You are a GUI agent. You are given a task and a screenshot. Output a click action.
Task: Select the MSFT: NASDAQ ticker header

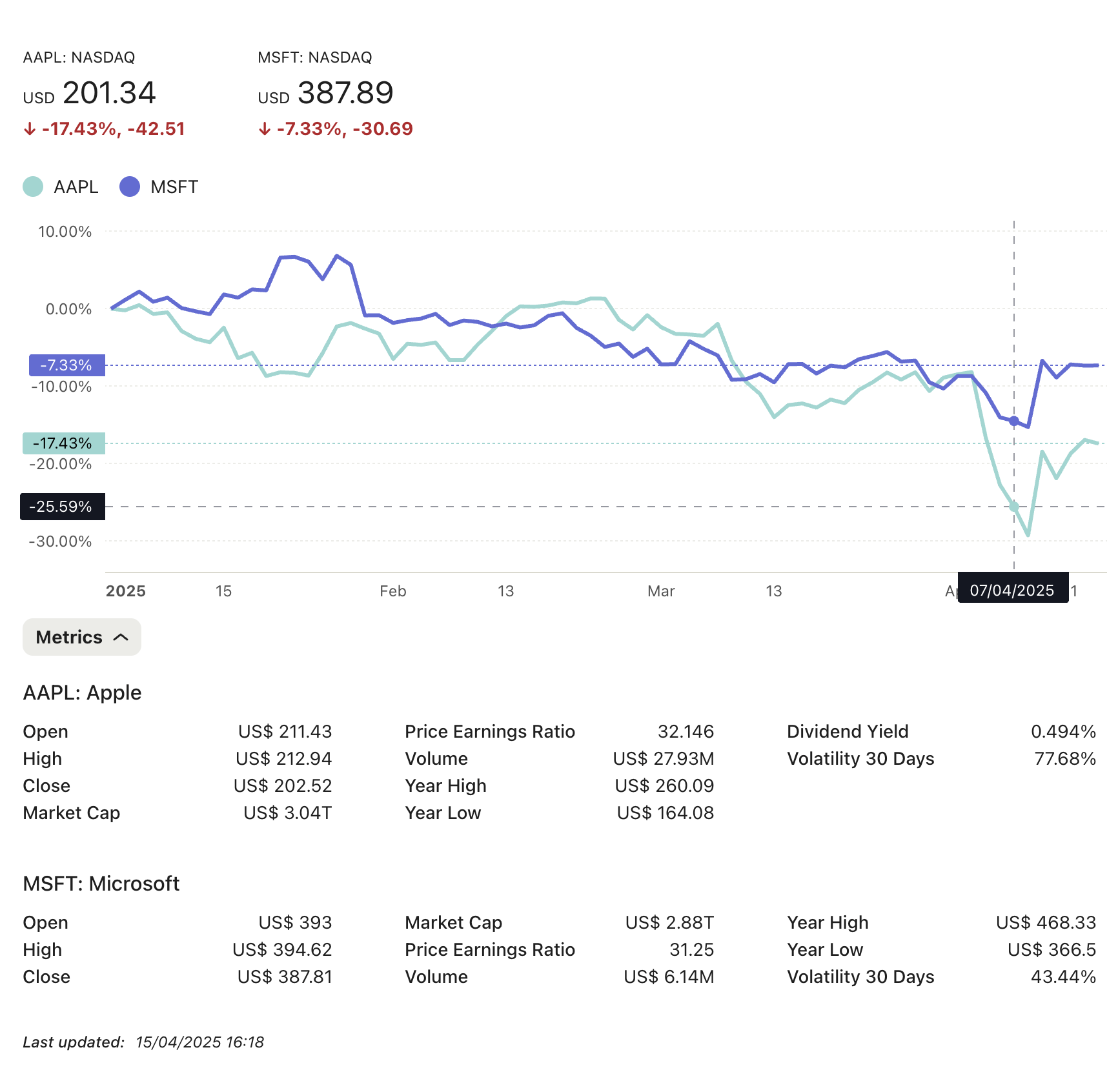point(314,57)
